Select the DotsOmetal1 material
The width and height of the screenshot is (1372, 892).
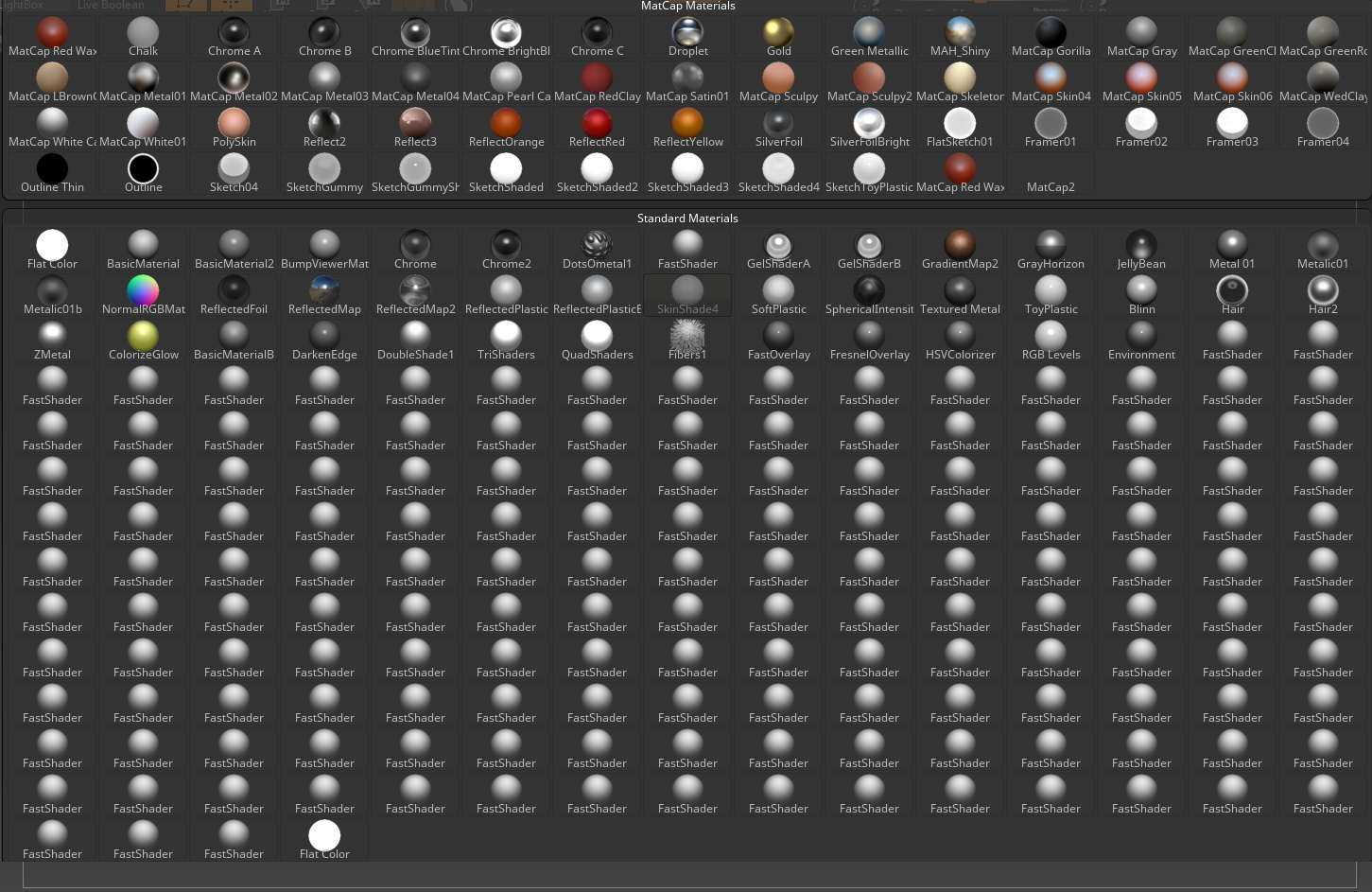(597, 250)
